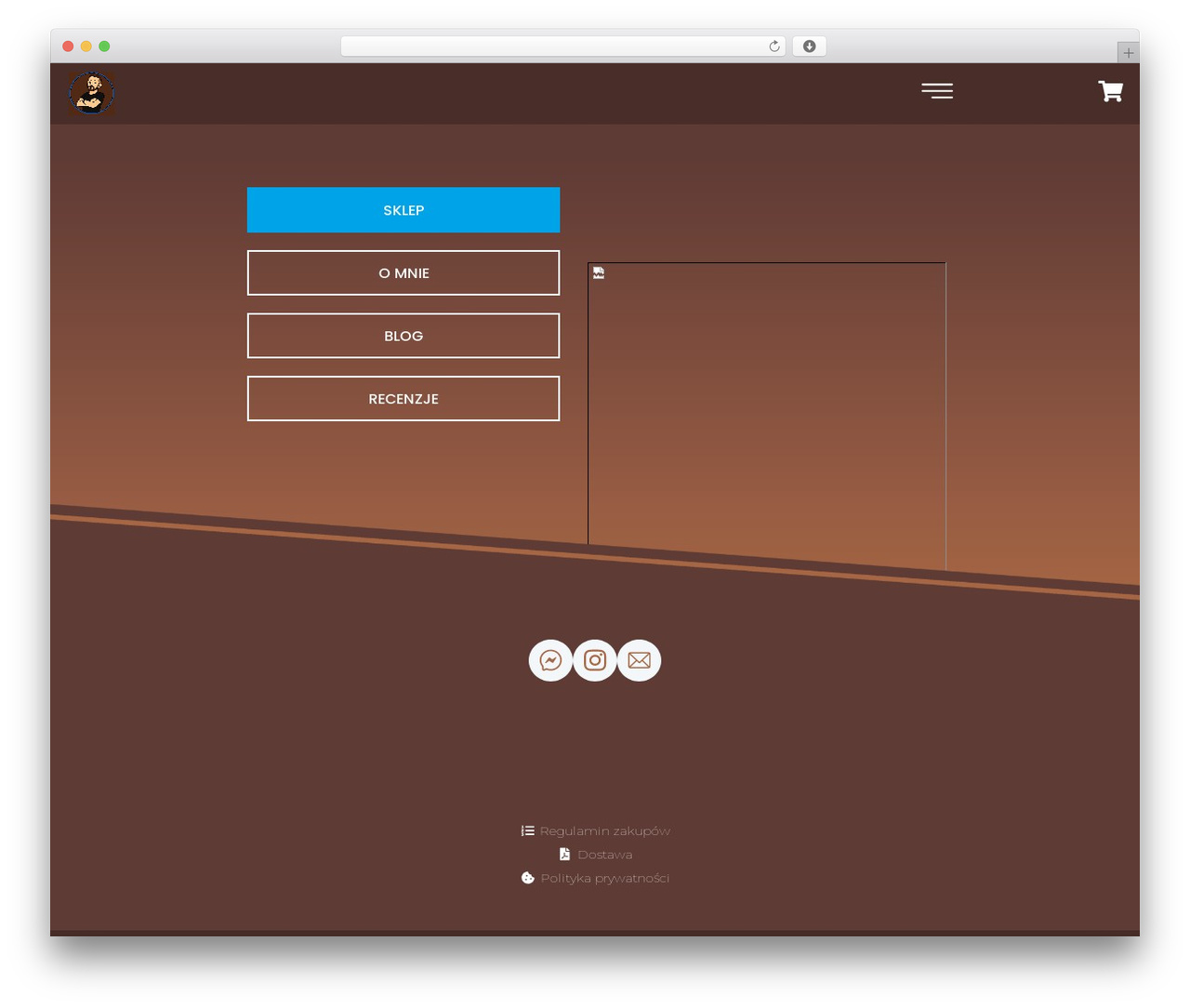1190x1008 pixels.
Task: Click the green maximize window button
Action: point(104,46)
